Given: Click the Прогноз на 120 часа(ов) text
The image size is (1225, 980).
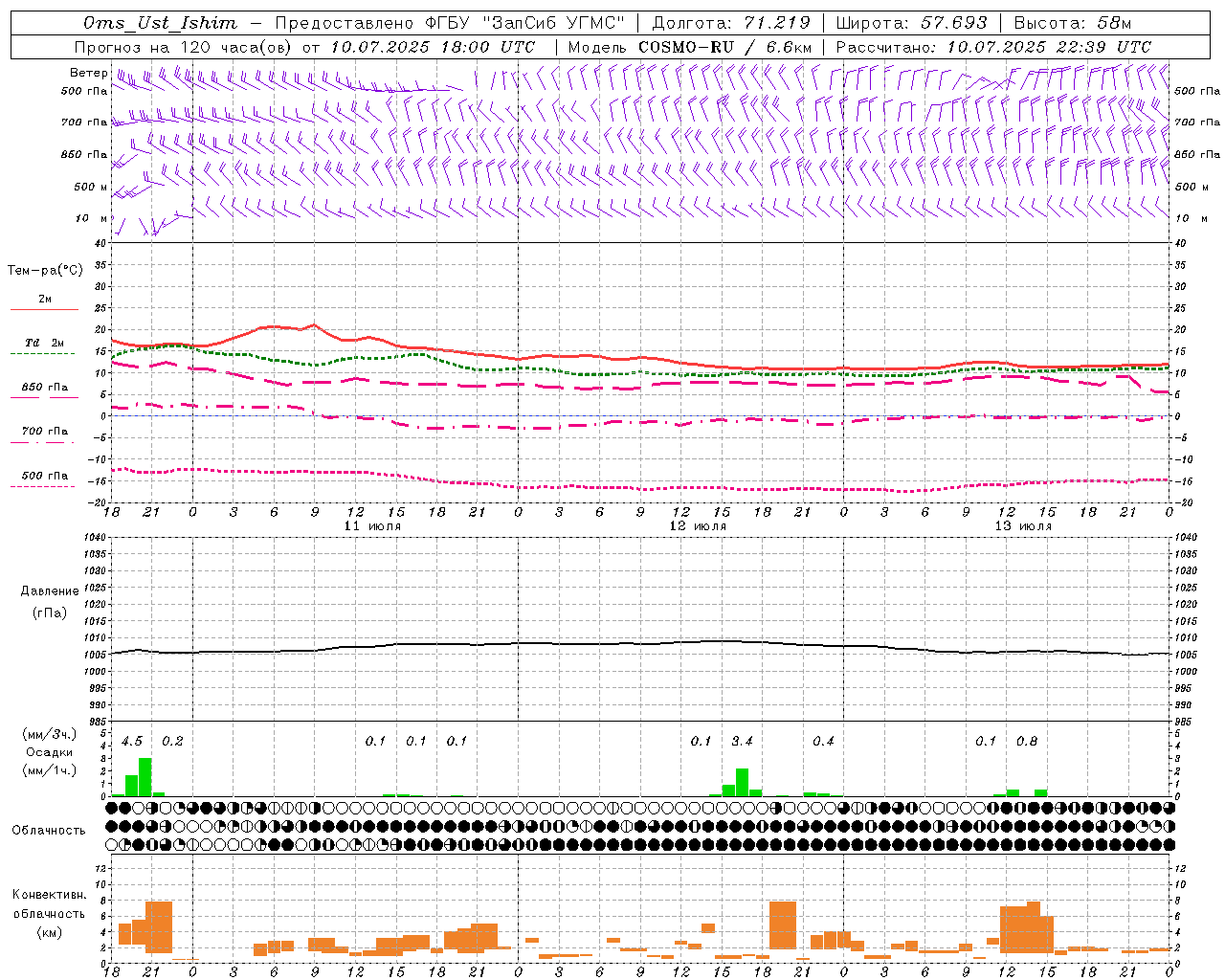Looking at the screenshot, I should (184, 46).
